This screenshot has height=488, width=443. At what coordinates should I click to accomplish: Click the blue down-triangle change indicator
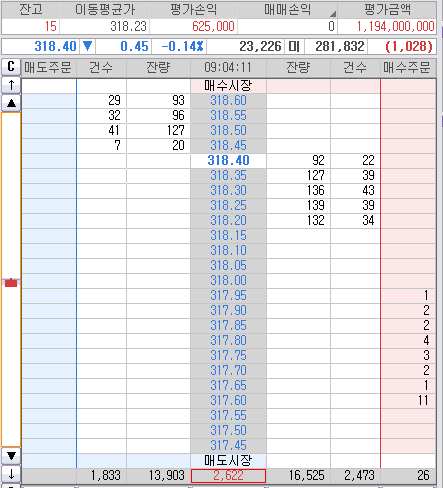point(88,46)
